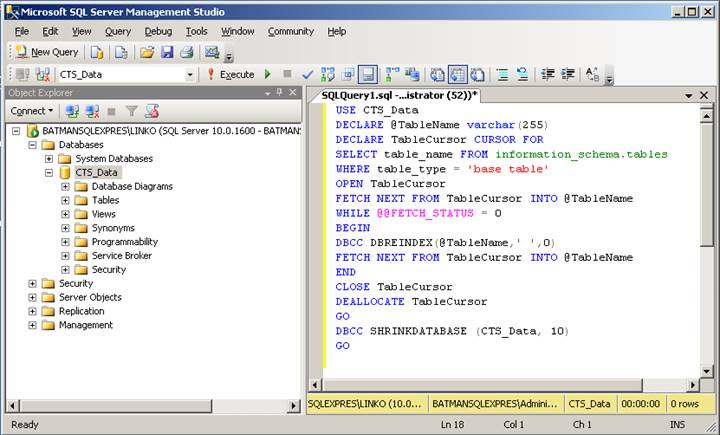Screen dimensions: 720x435
Task: Click the query editor vertical scrollbar thumb
Action: click(x=707, y=185)
